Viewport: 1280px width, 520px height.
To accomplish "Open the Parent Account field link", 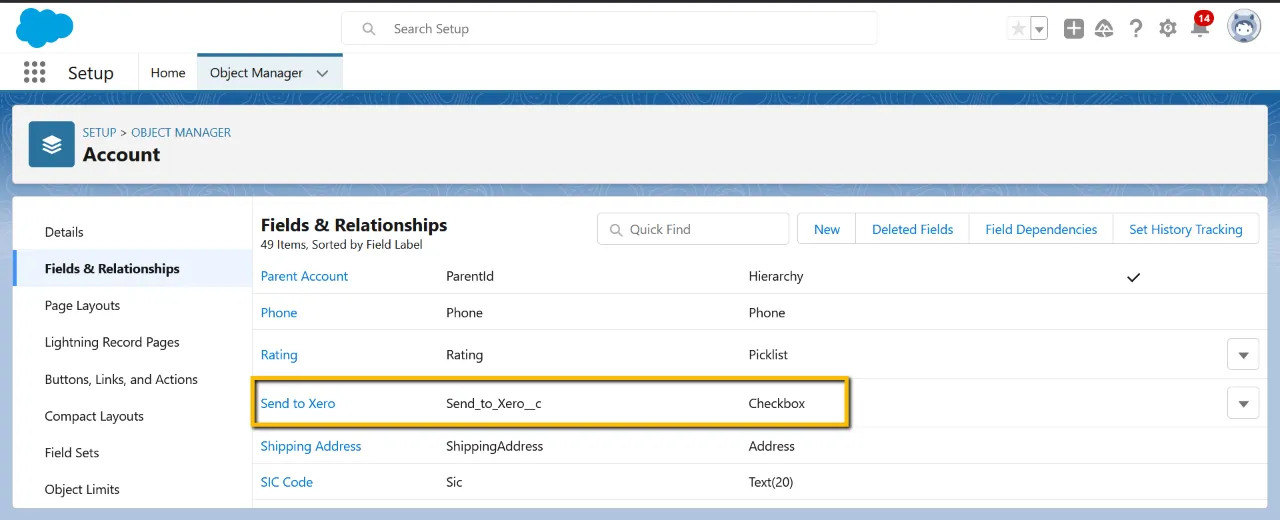I will pos(305,276).
